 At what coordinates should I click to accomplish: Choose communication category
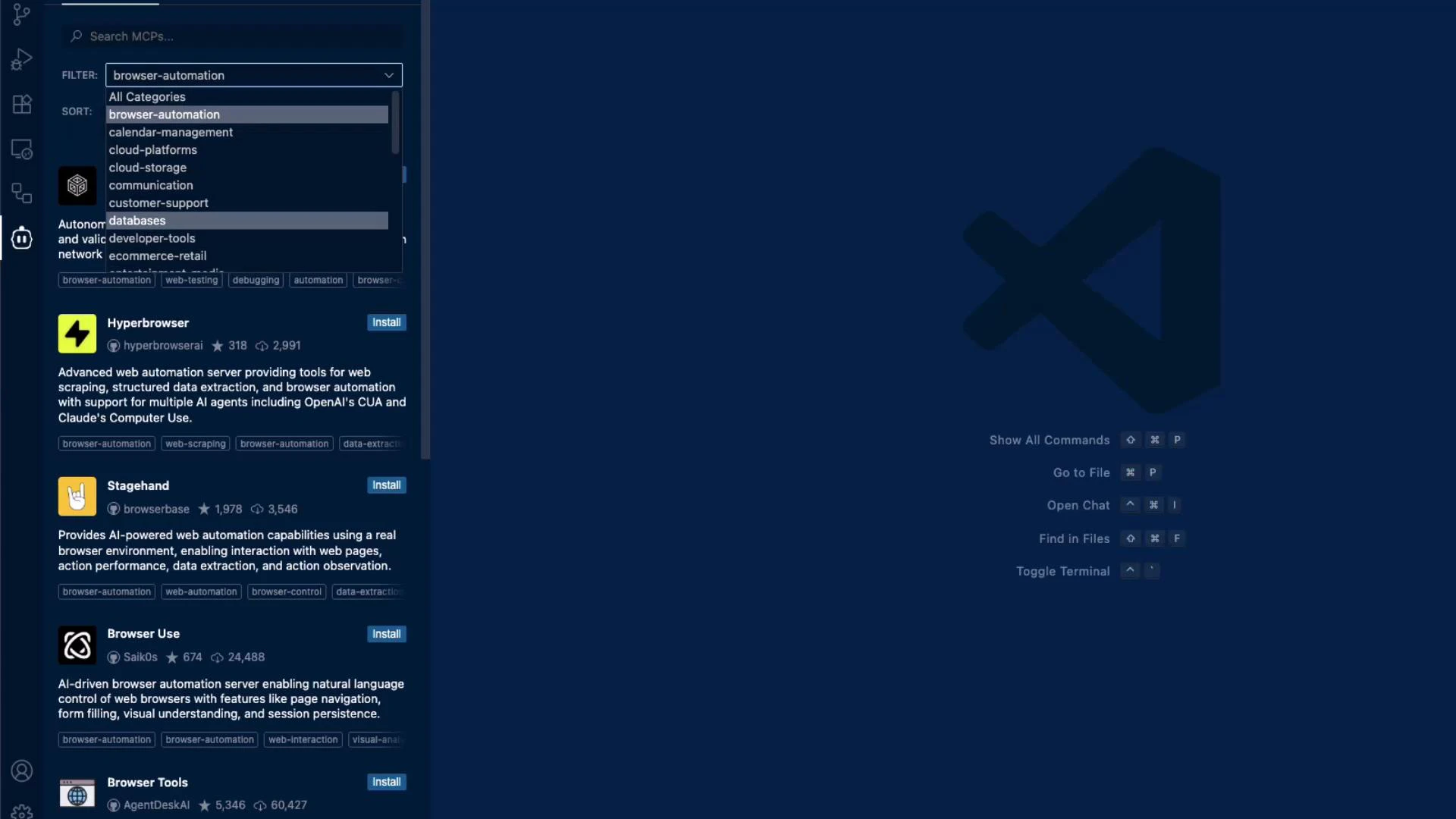(x=248, y=185)
